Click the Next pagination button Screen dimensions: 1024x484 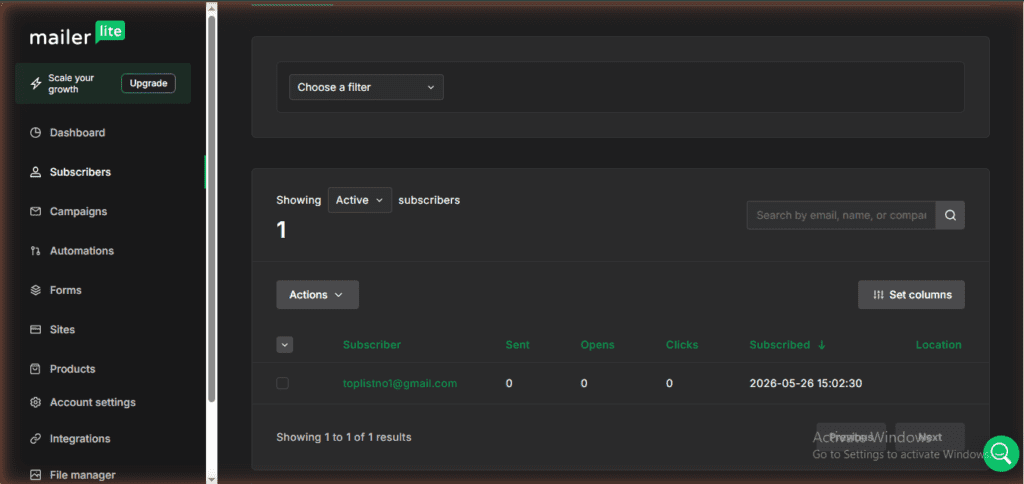(x=930, y=437)
